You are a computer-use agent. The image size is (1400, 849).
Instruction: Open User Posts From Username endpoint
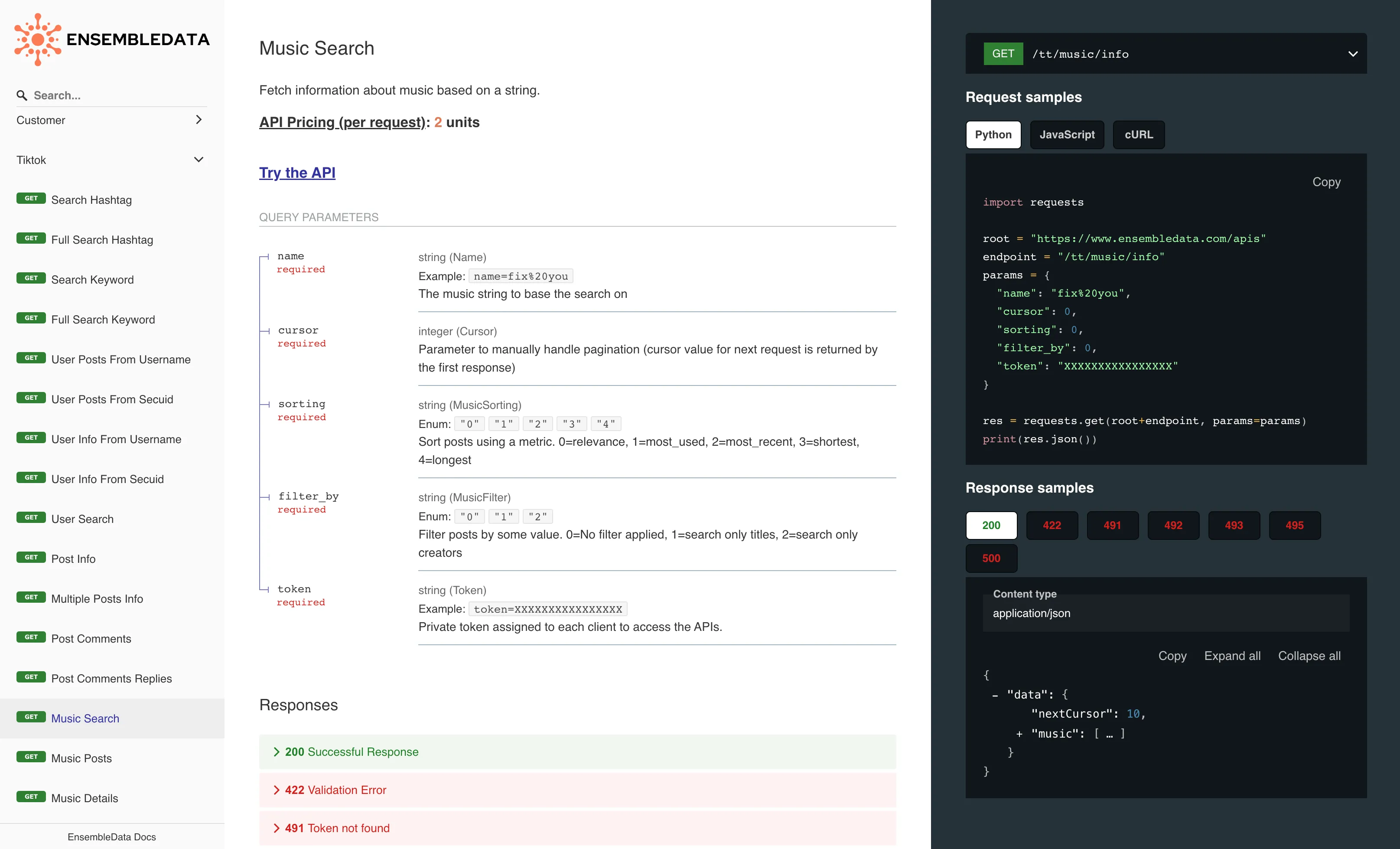[x=111, y=359]
